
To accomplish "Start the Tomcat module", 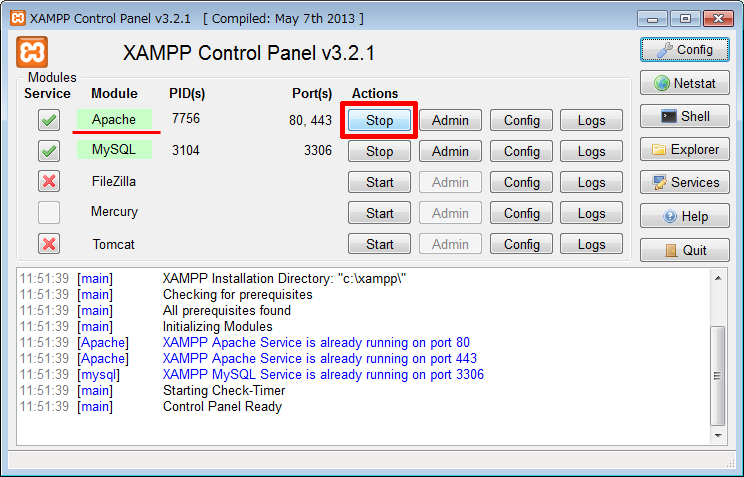I will tap(379, 244).
